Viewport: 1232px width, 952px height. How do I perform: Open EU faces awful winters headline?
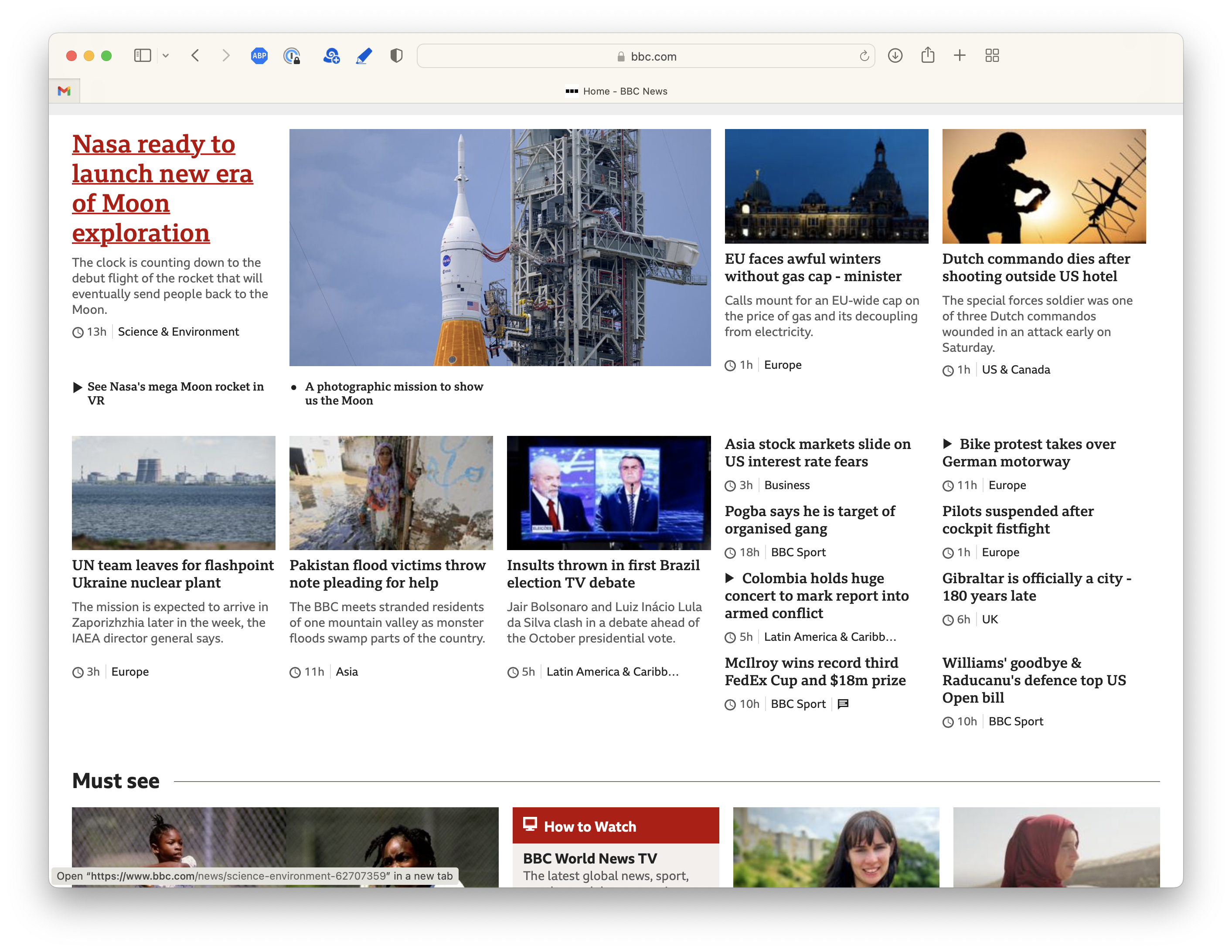tap(813, 267)
